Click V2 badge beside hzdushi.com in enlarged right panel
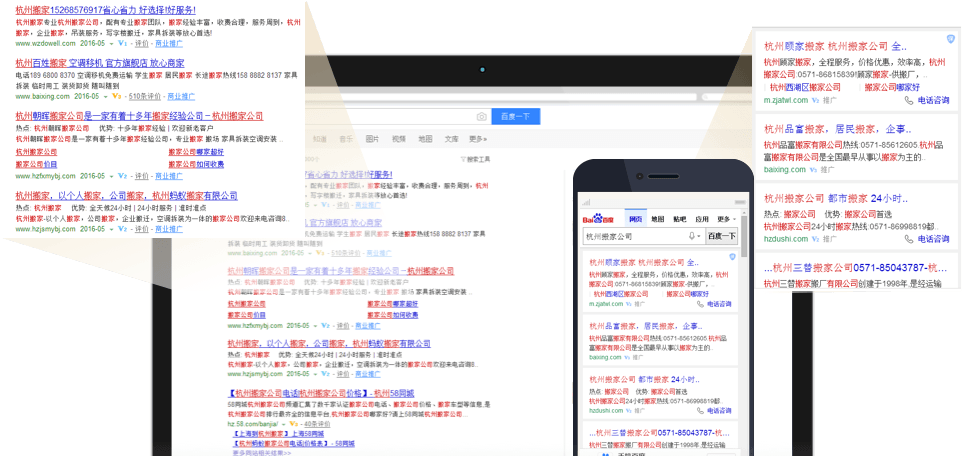This screenshot has height=456, width=963. coord(816,239)
